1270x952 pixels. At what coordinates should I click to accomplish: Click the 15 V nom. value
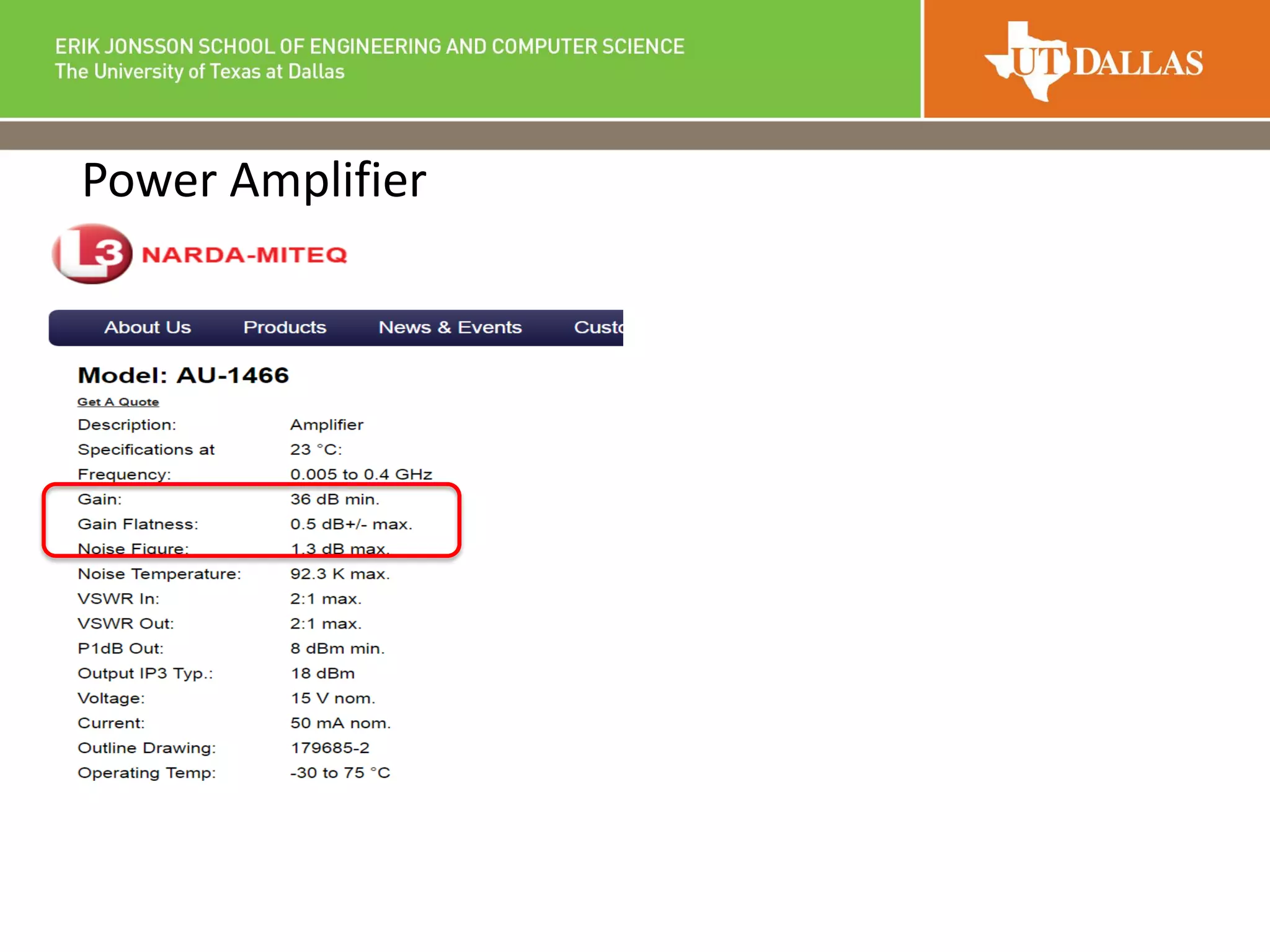point(333,699)
